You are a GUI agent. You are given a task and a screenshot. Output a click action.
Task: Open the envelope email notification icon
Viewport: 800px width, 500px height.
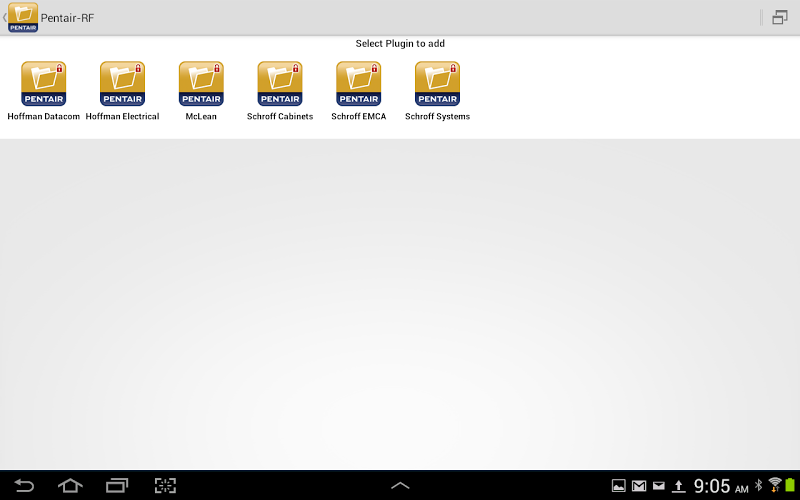(x=659, y=486)
